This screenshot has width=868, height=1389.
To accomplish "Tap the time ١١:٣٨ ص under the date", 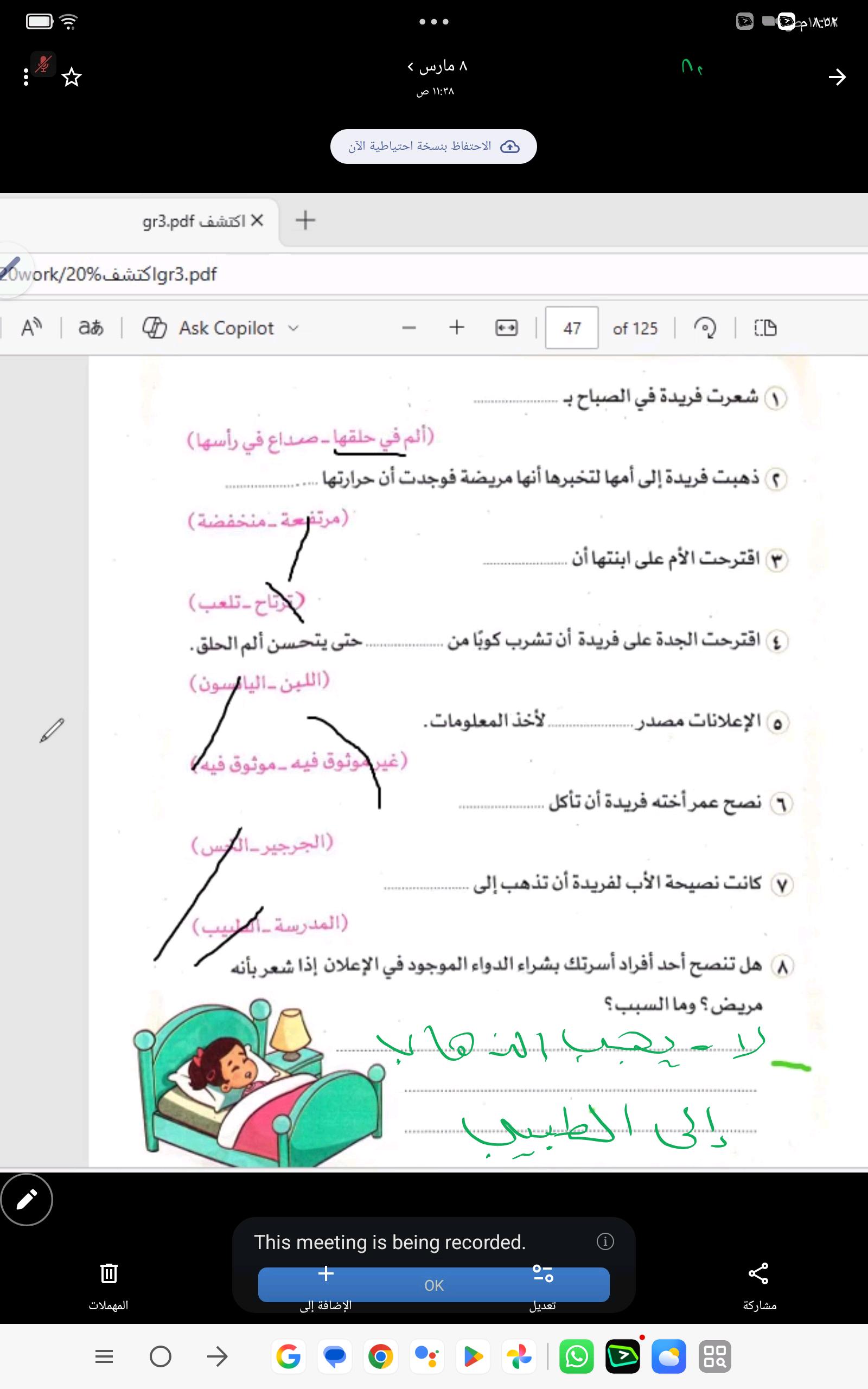I will [435, 91].
